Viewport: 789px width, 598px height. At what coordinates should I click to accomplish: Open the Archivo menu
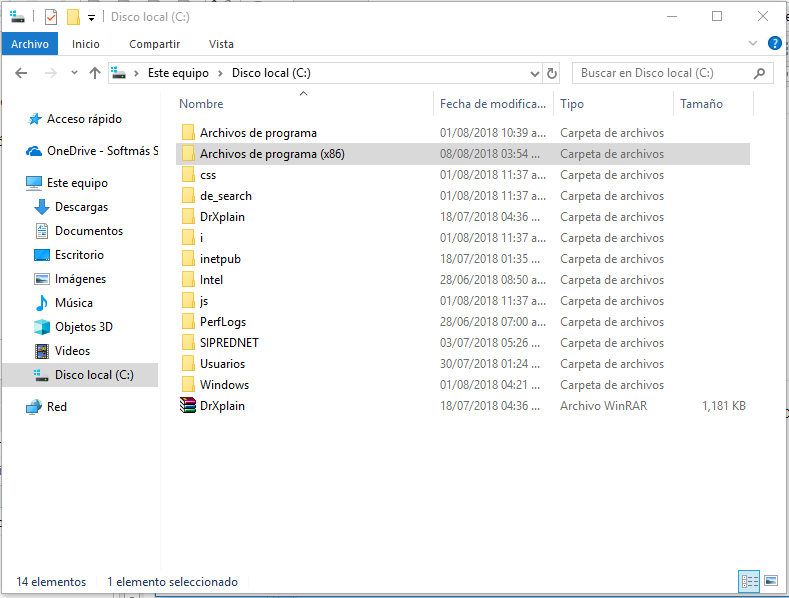click(x=30, y=44)
